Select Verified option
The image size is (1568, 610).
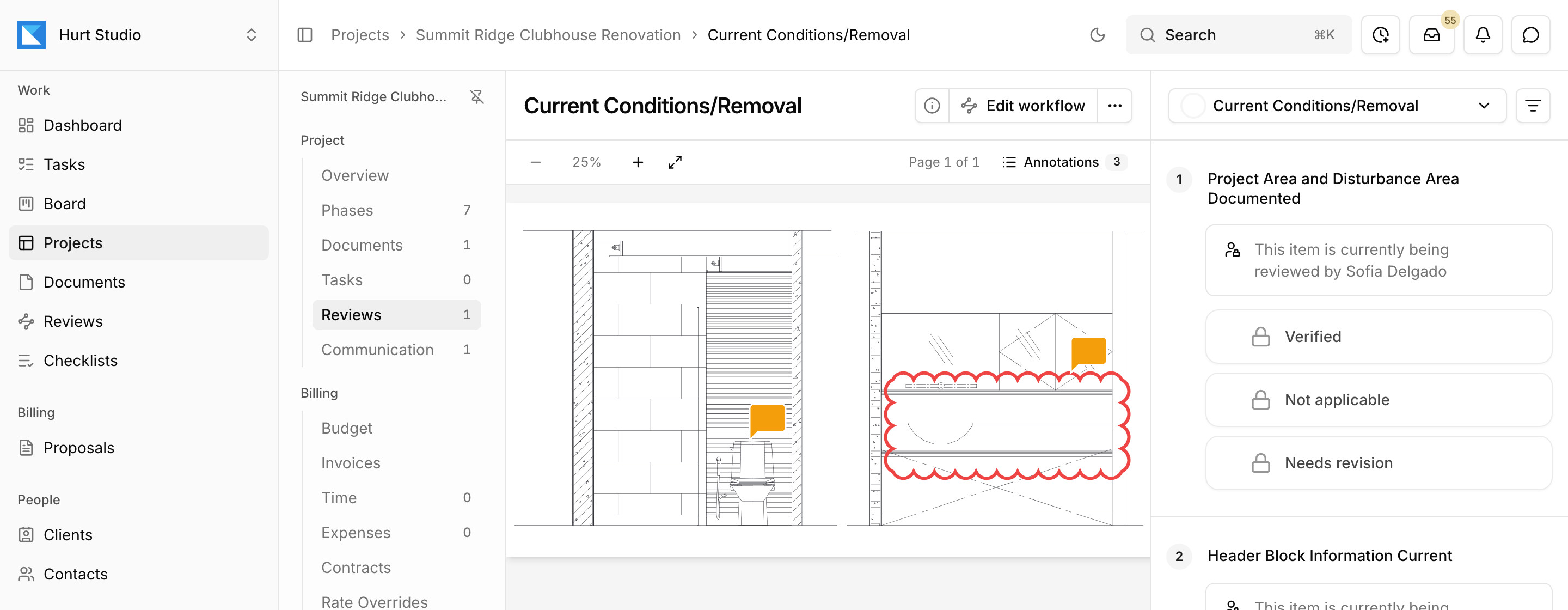pos(1378,337)
